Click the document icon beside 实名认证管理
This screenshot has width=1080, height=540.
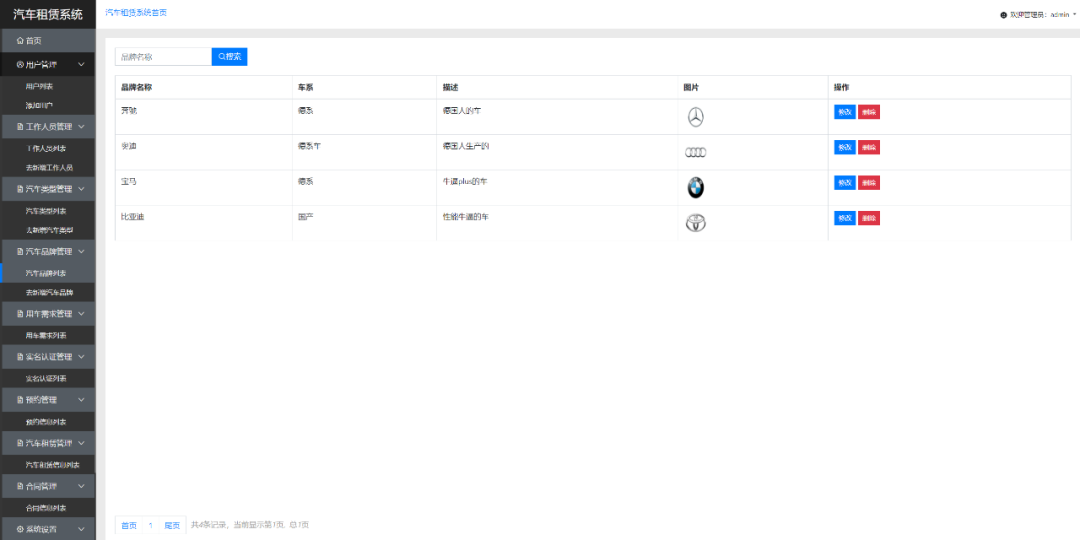[x=20, y=357]
